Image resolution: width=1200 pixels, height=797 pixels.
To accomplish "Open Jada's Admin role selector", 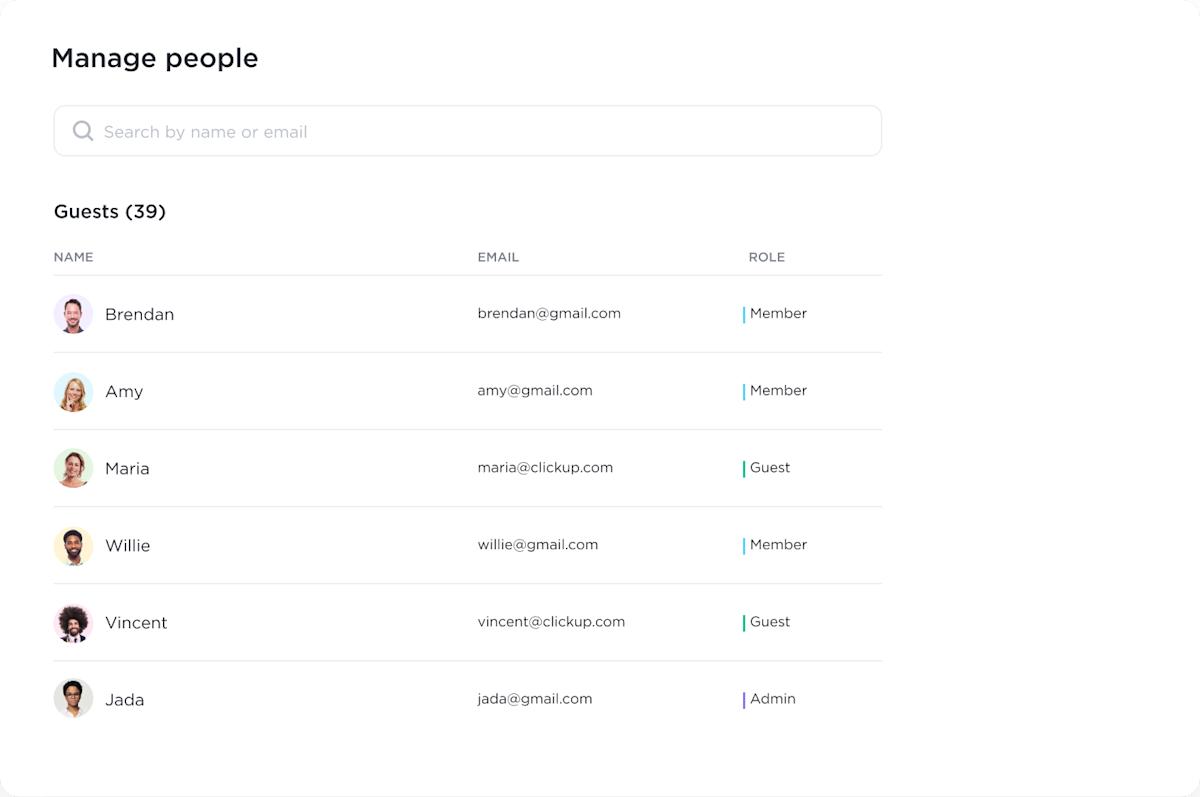I will (772, 699).
